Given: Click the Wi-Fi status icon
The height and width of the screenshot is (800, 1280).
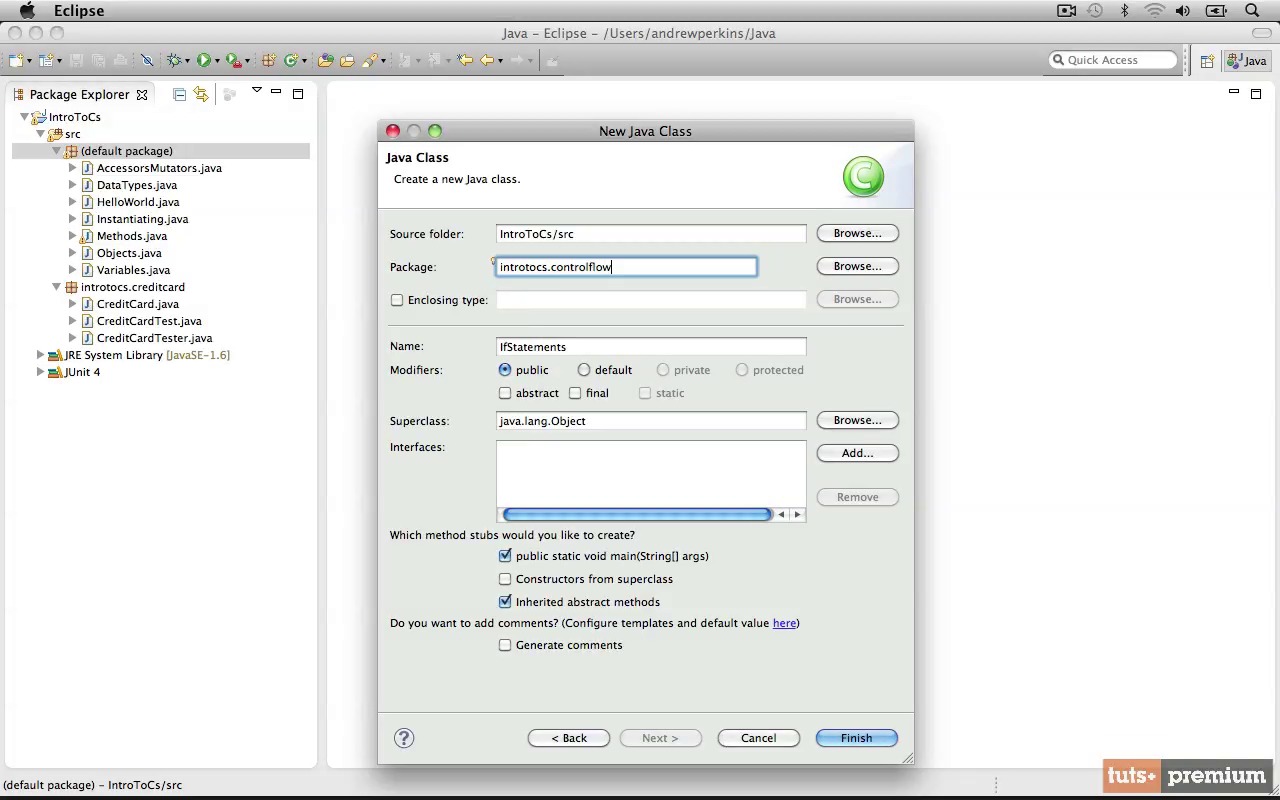Looking at the screenshot, I should (1155, 11).
